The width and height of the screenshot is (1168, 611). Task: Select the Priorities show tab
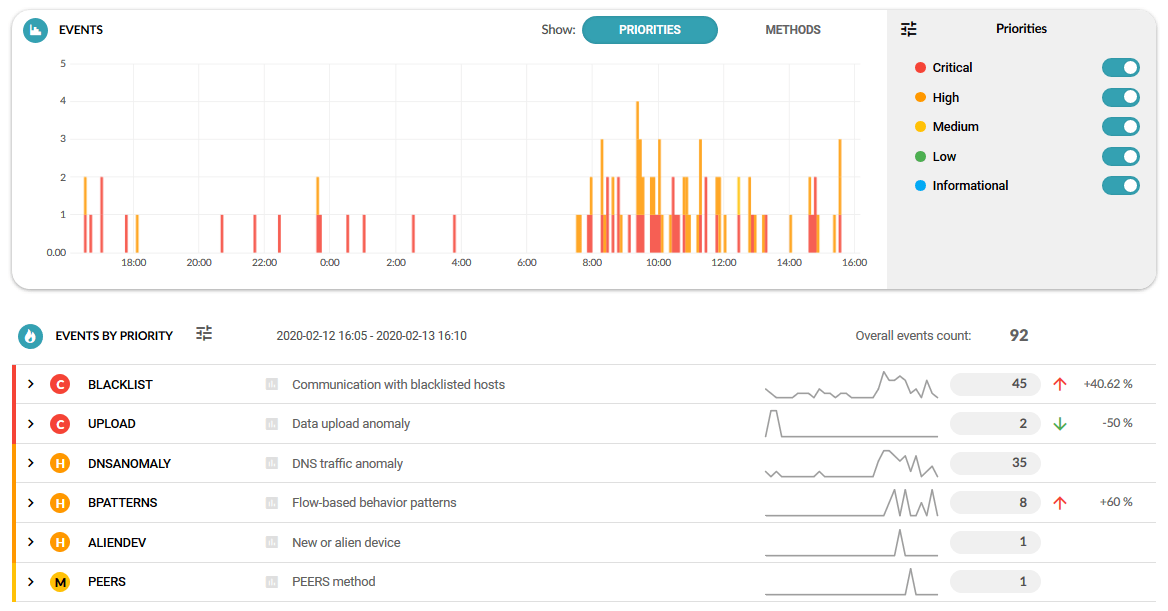[x=649, y=30]
